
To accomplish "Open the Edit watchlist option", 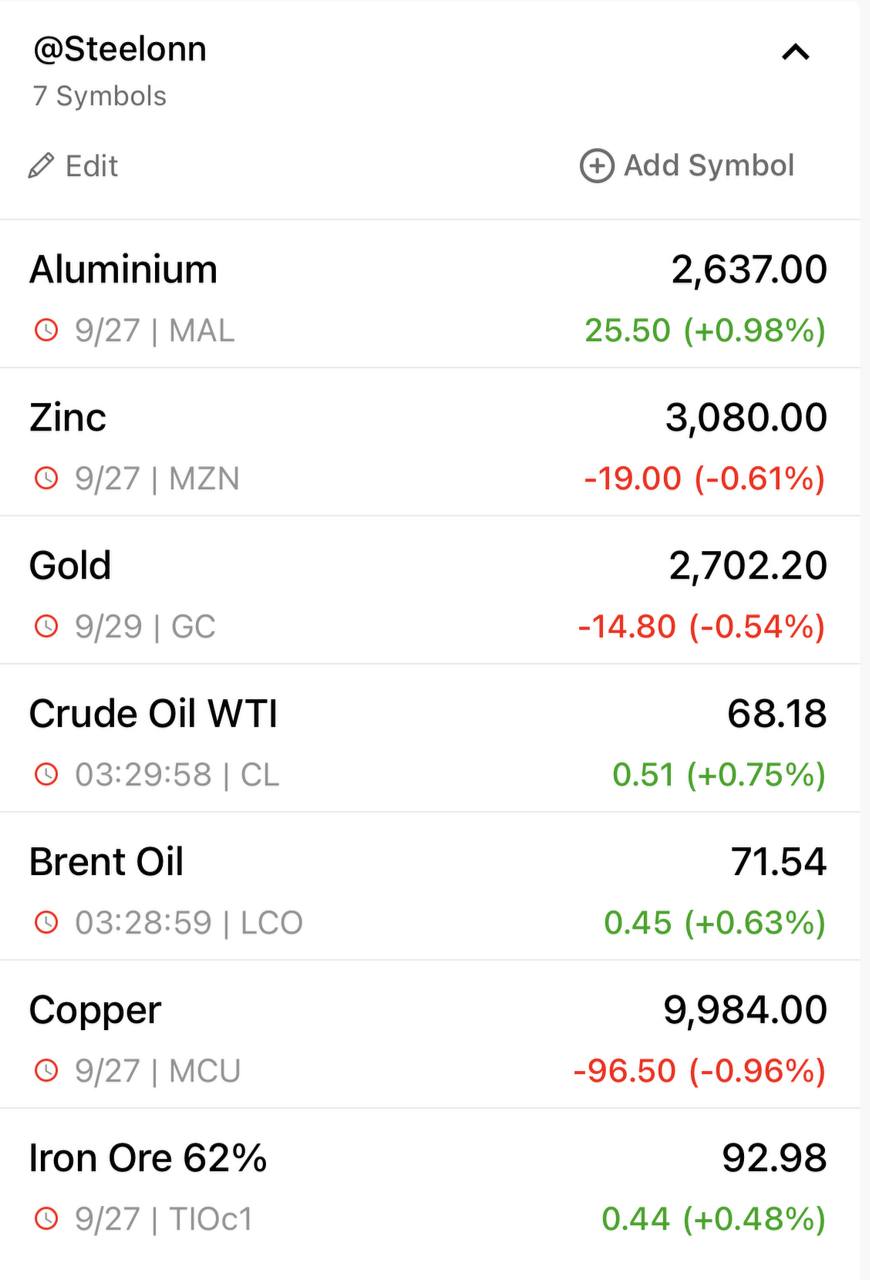I will (x=73, y=165).
